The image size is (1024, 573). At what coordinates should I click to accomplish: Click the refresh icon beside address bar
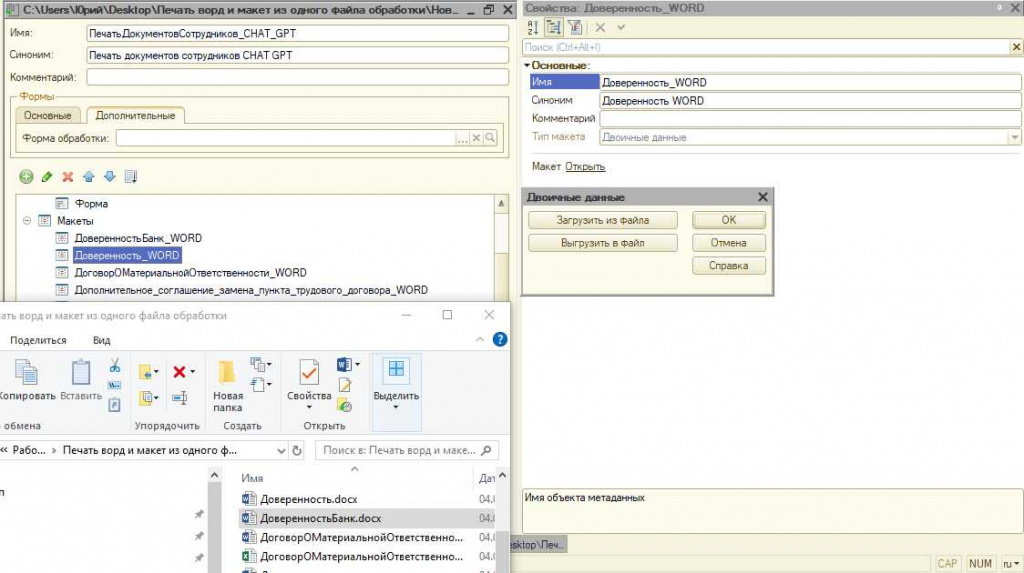pos(297,450)
